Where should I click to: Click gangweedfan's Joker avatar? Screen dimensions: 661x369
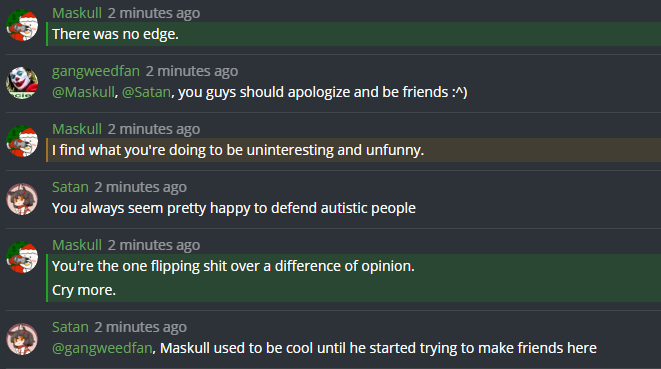click(x=22, y=83)
